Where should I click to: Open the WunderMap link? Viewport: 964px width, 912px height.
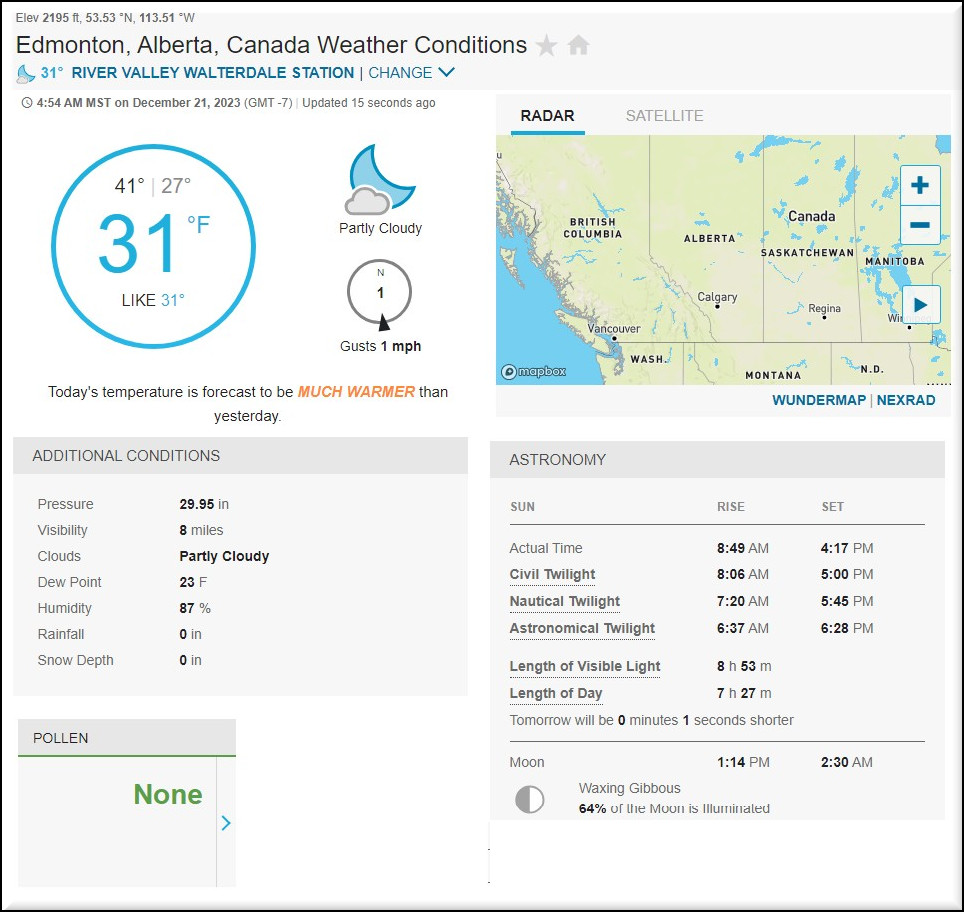[818, 400]
